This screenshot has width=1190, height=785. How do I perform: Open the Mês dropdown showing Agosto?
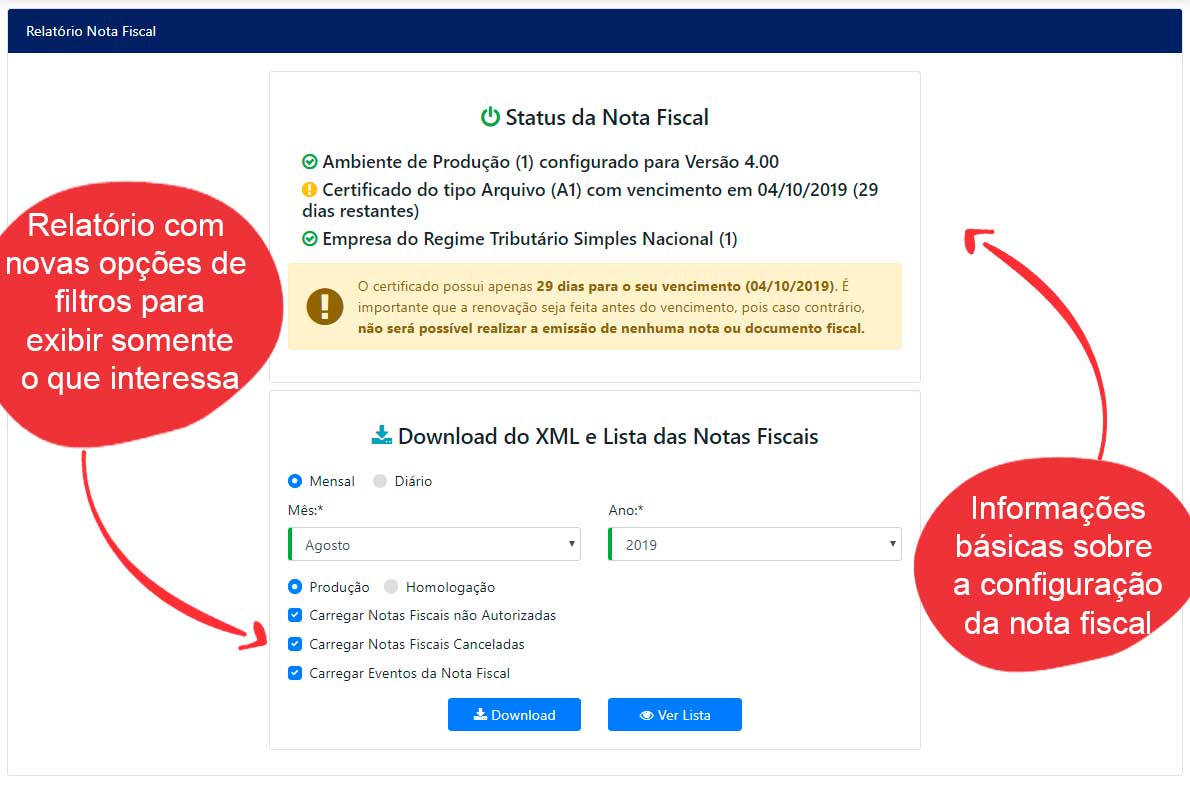pos(434,545)
